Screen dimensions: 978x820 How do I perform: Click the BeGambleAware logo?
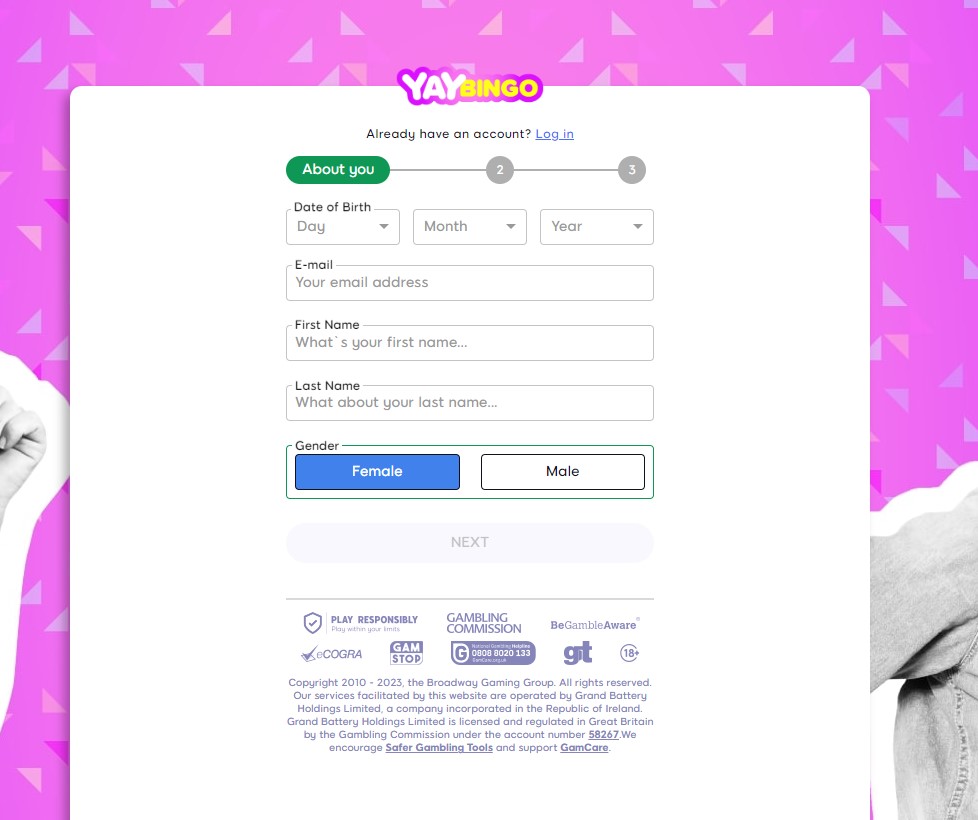(x=594, y=624)
